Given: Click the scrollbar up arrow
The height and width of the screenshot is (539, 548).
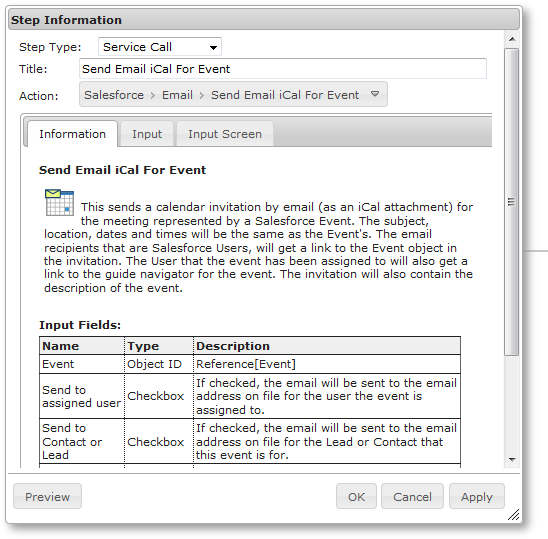Looking at the screenshot, I should (512, 39).
